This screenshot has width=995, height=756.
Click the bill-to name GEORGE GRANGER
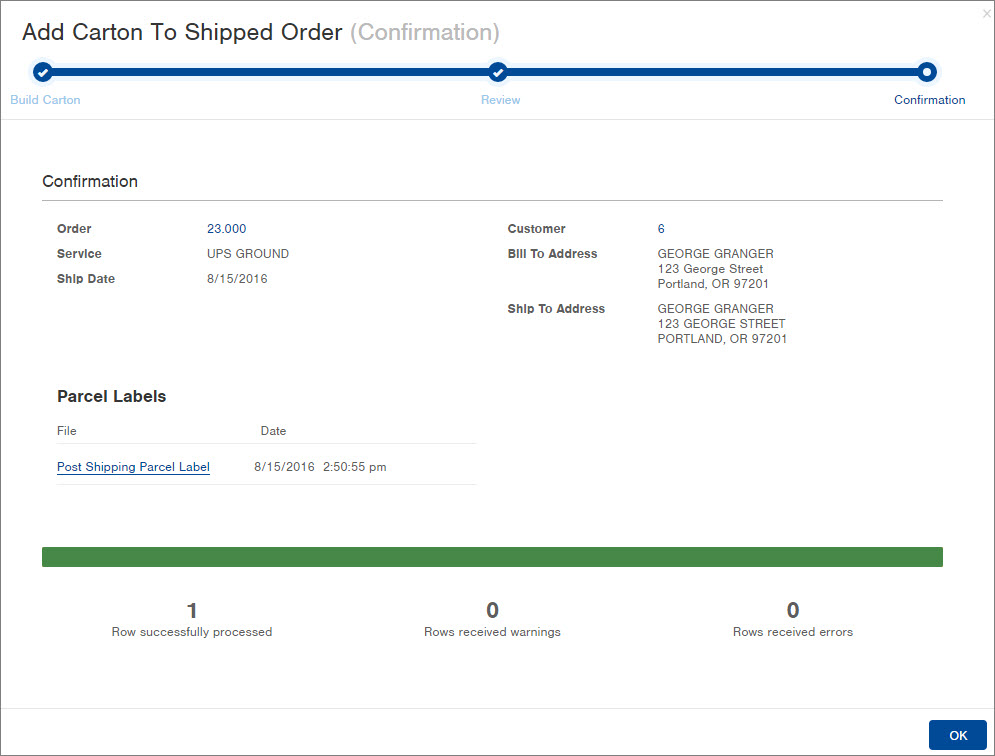coord(715,254)
